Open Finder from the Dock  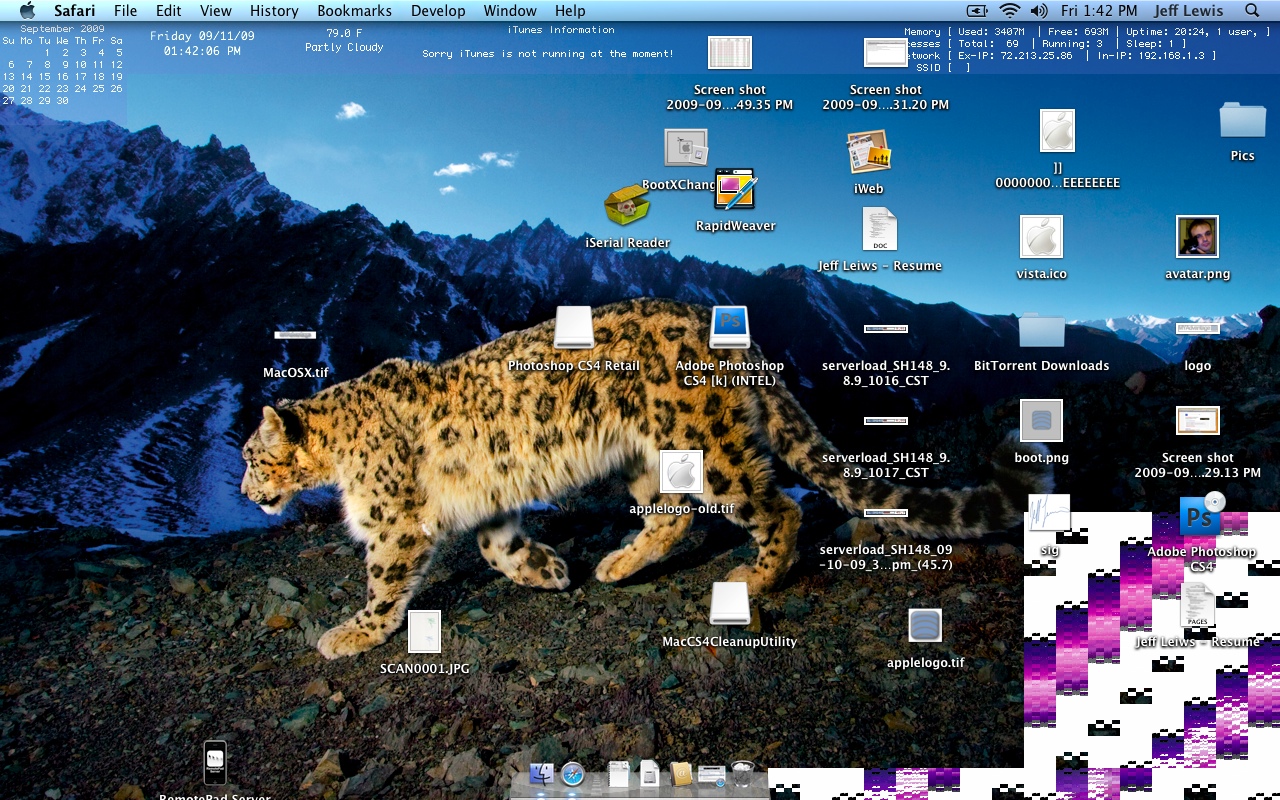[x=541, y=773]
